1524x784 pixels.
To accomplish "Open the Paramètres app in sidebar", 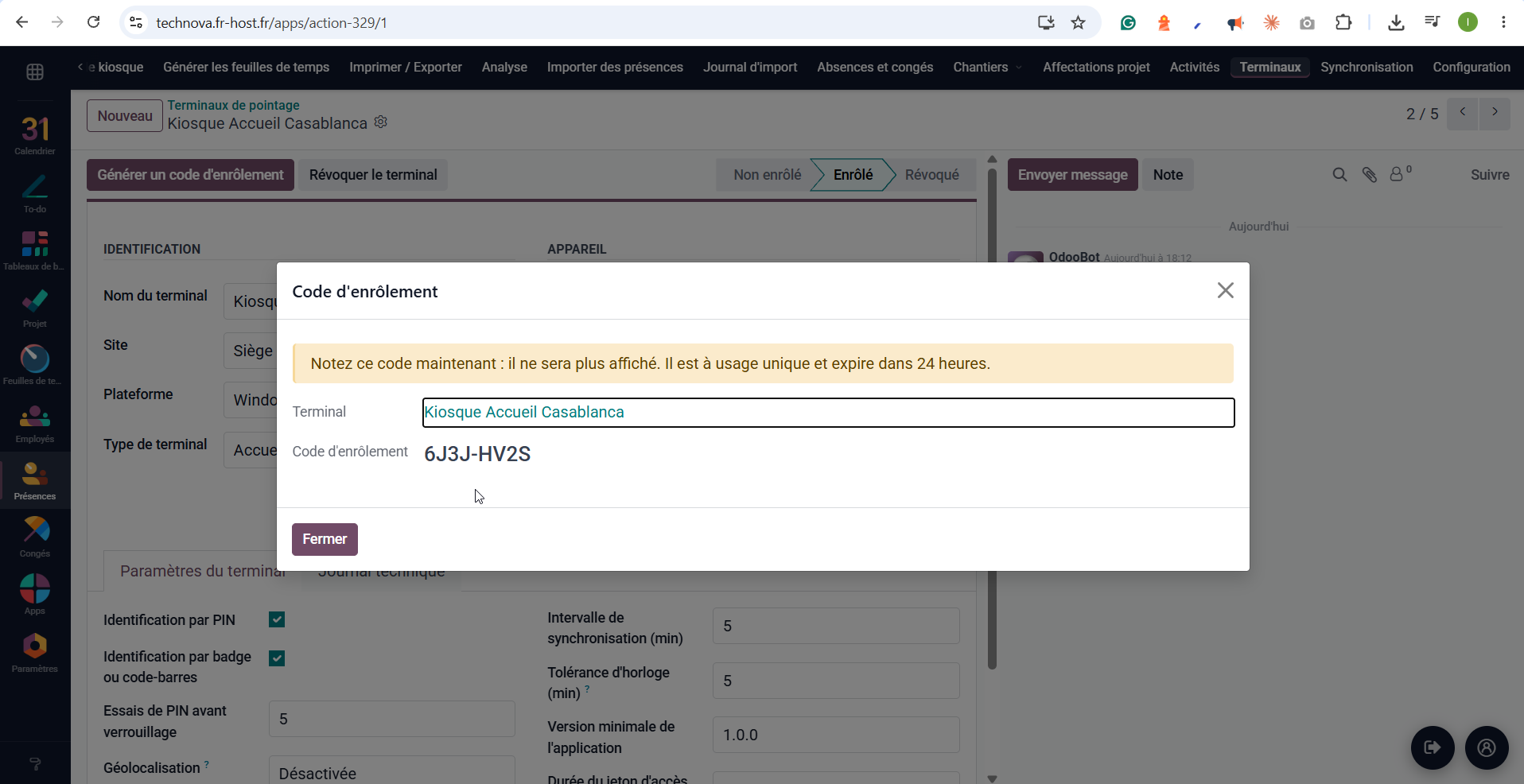I will click(x=35, y=653).
